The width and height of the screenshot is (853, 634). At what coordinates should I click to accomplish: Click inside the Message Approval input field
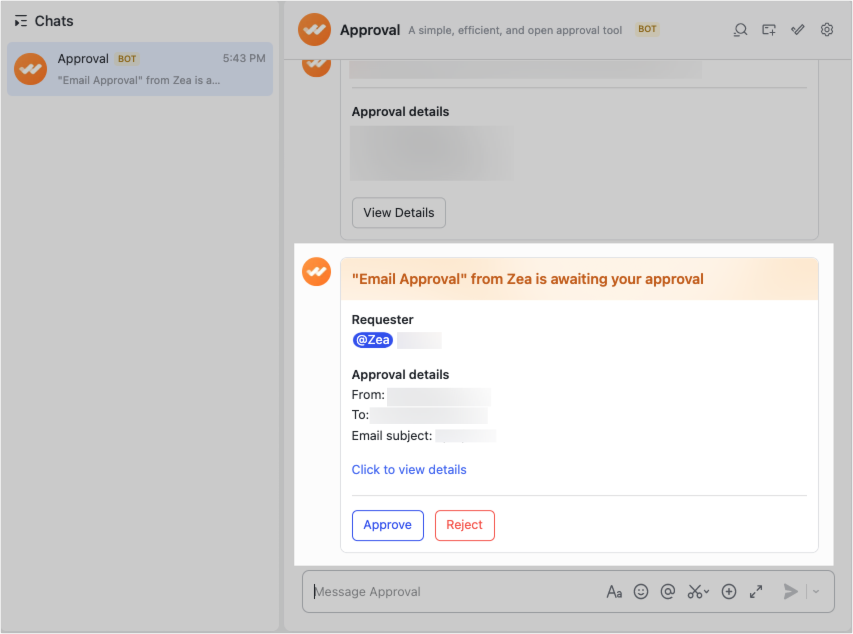point(450,591)
